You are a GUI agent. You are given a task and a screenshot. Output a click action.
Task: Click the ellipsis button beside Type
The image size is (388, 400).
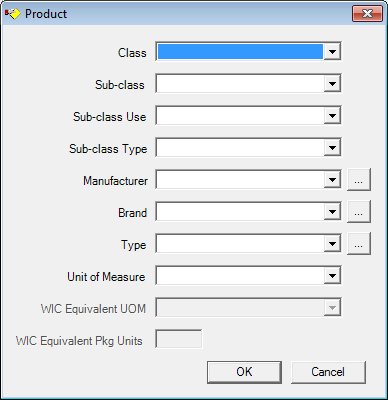[x=359, y=244]
